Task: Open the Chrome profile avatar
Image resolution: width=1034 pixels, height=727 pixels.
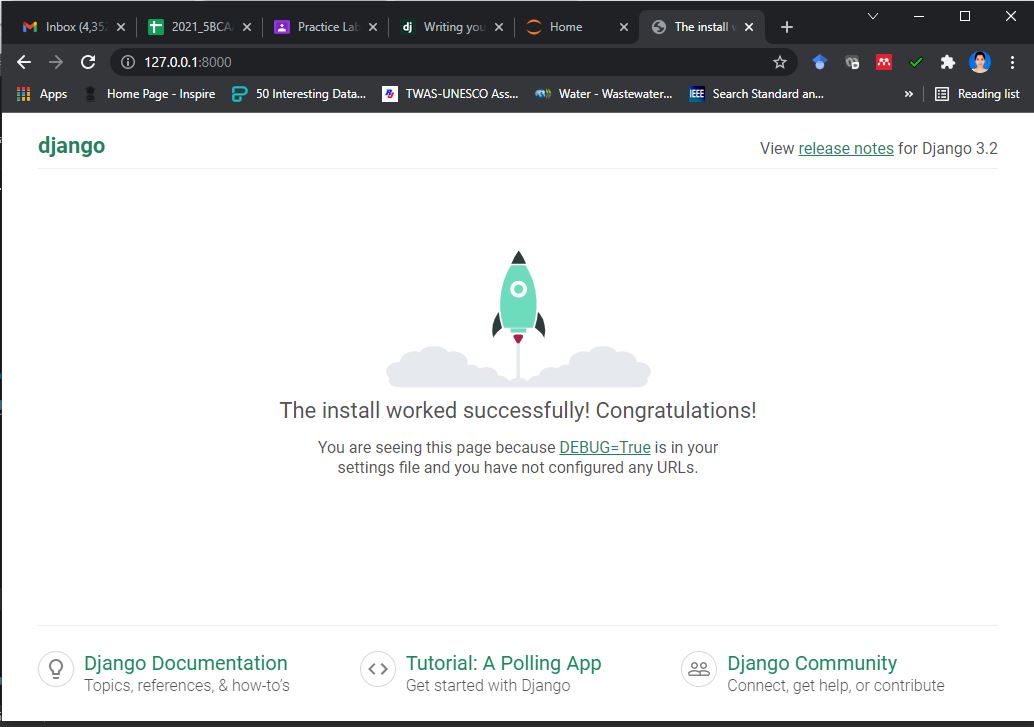Action: 980,62
